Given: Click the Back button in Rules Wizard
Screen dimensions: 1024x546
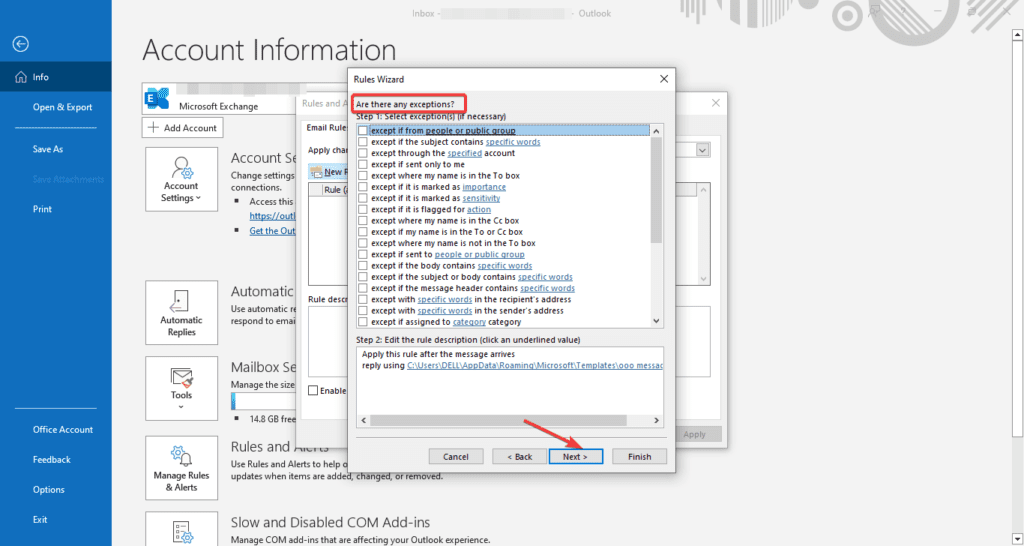Looking at the screenshot, I should click(x=520, y=457).
